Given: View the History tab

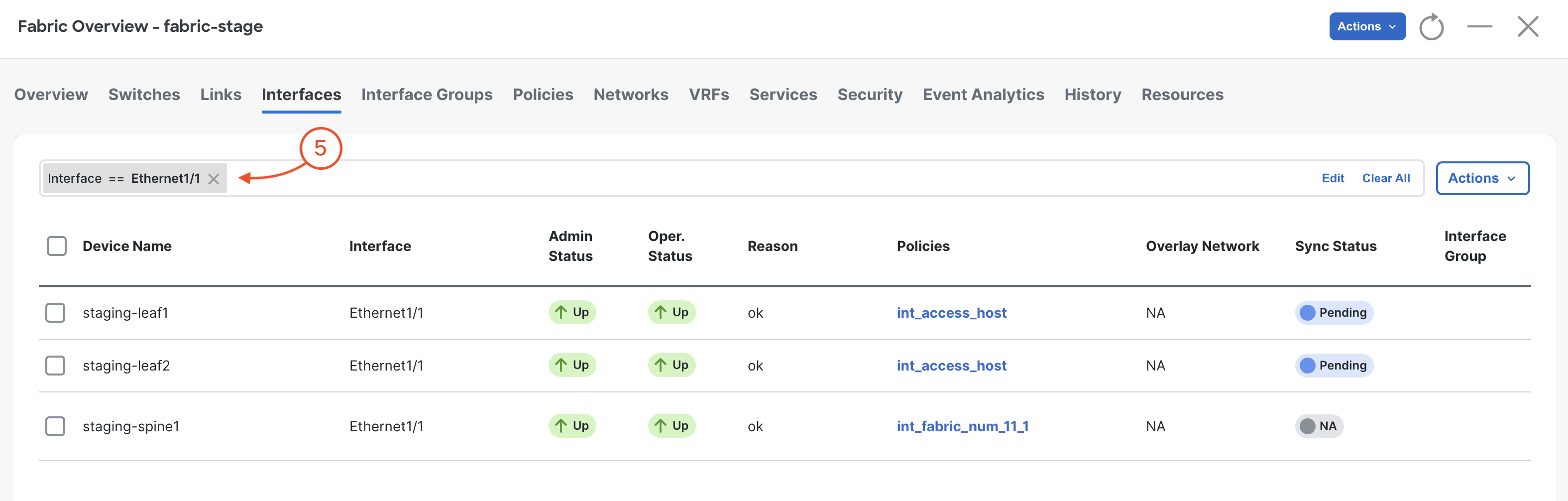Looking at the screenshot, I should pos(1093,94).
